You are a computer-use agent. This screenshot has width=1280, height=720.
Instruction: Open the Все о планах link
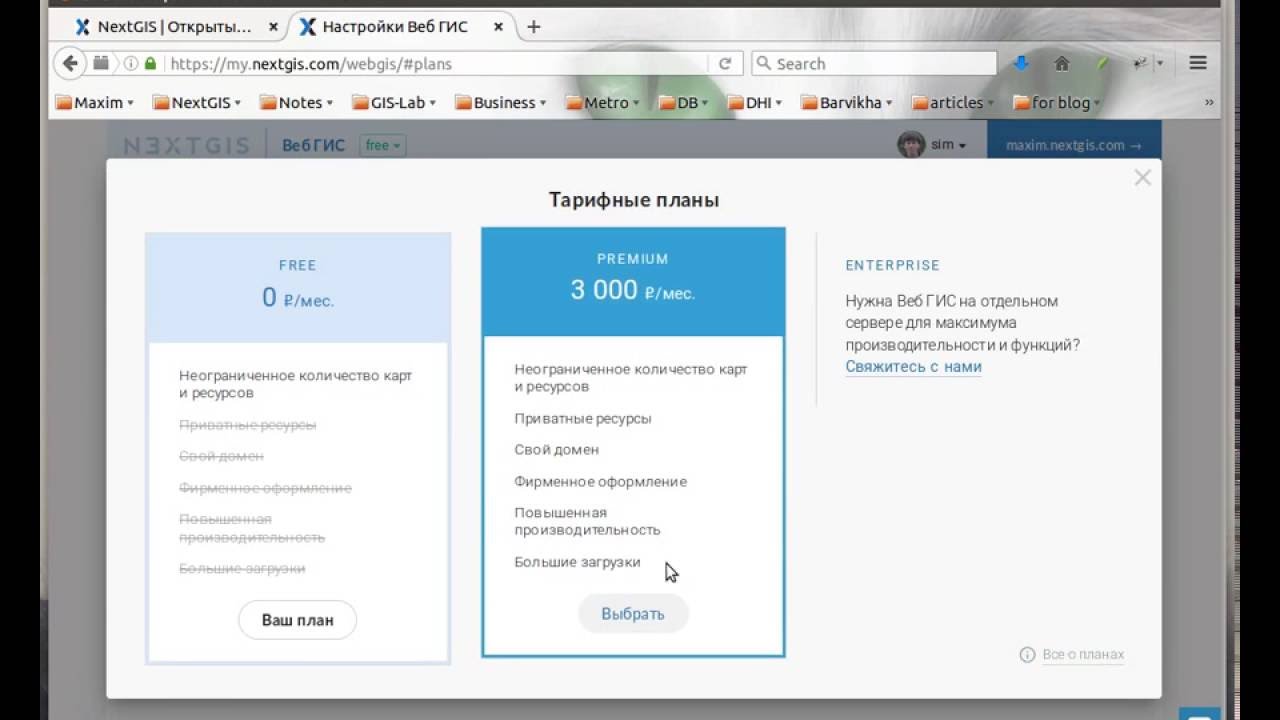[x=1083, y=655]
